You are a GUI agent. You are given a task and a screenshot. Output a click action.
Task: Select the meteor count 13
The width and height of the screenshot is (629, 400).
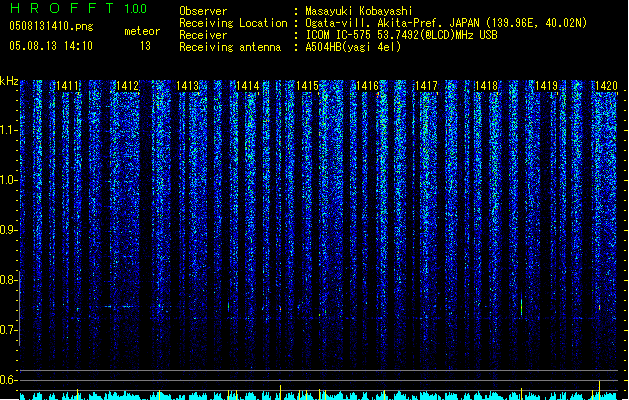coord(145,46)
